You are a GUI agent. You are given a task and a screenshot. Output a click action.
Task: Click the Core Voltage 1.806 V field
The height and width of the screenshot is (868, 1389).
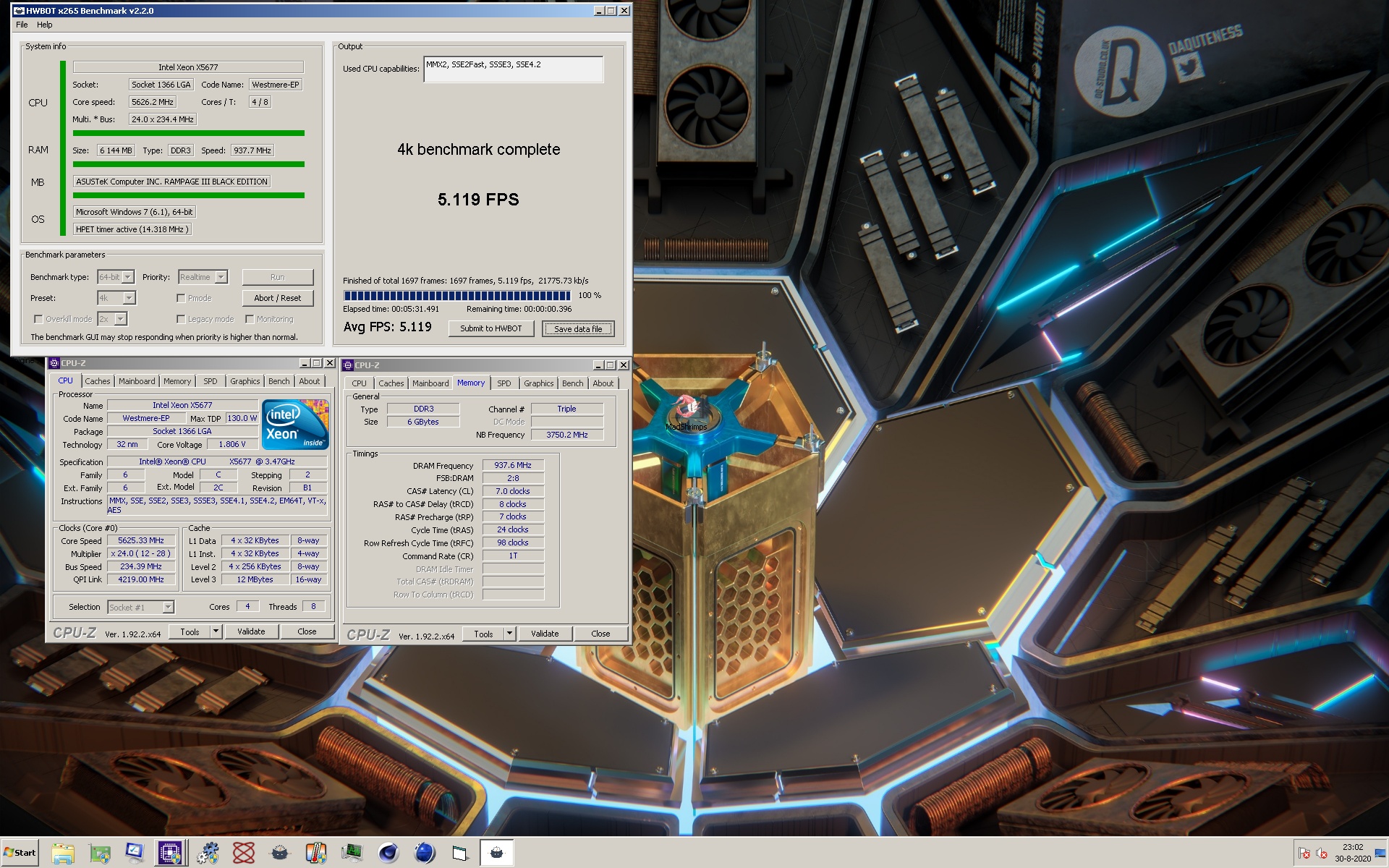[x=231, y=444]
